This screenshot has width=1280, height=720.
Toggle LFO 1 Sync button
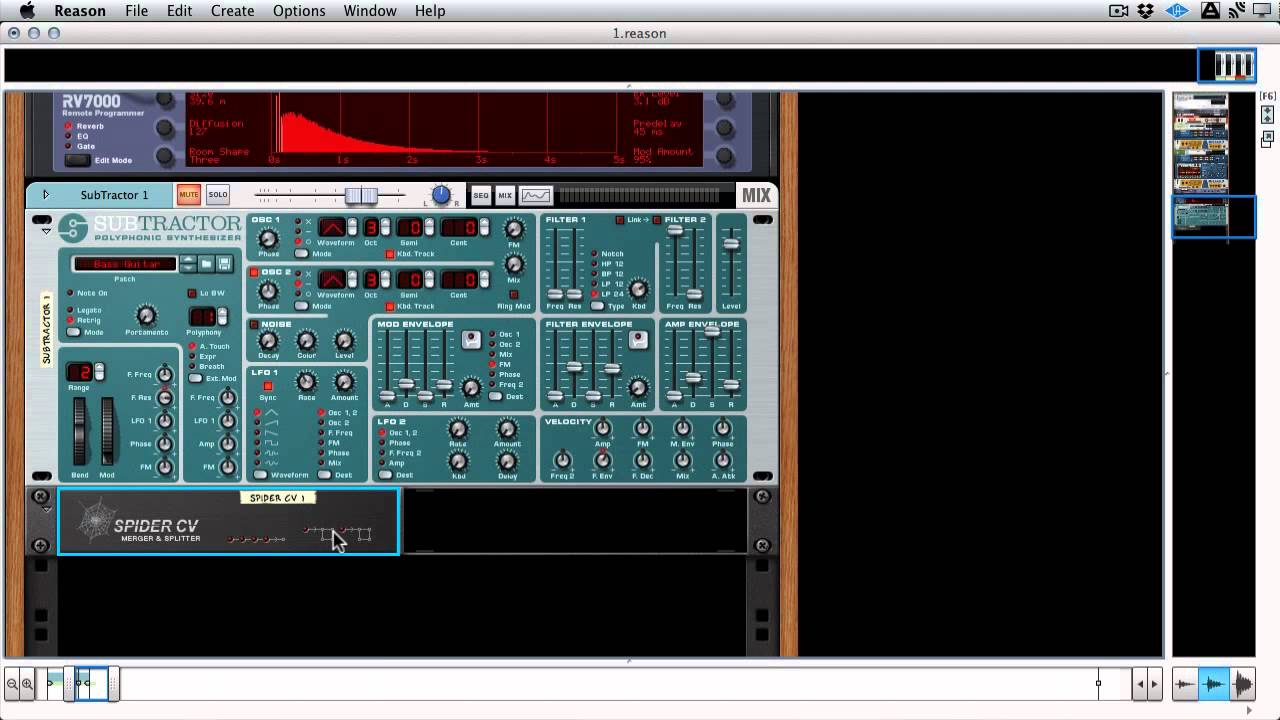(268, 386)
